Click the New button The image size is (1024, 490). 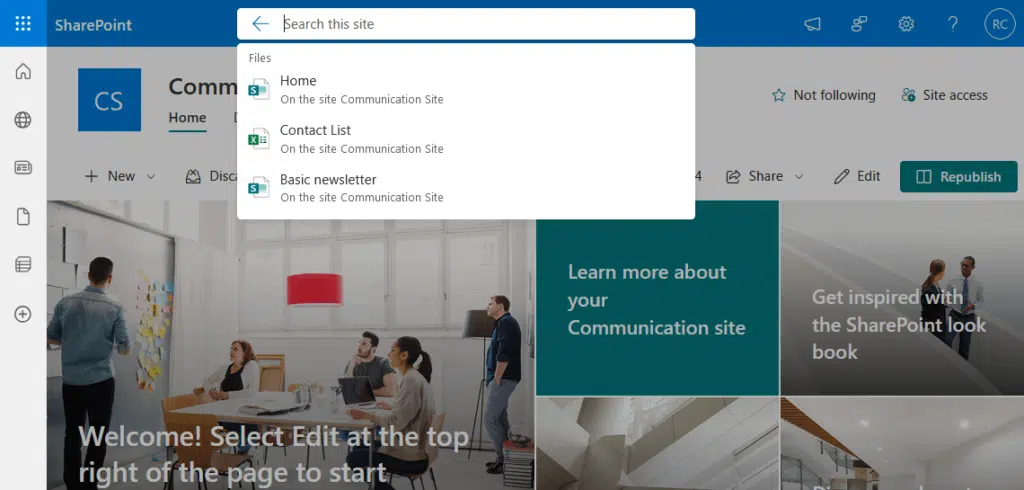tap(110, 176)
